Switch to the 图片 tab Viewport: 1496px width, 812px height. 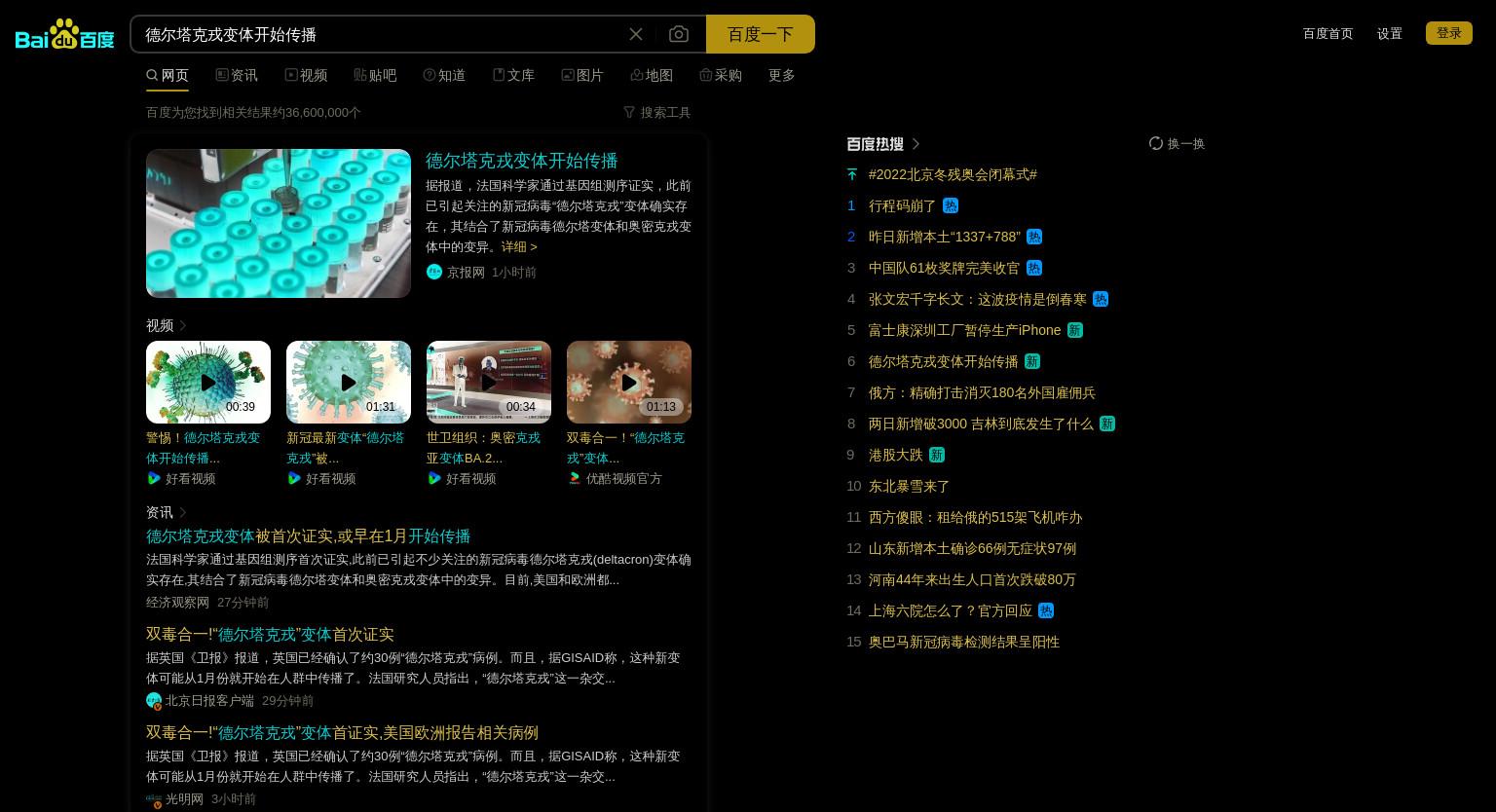click(x=582, y=75)
